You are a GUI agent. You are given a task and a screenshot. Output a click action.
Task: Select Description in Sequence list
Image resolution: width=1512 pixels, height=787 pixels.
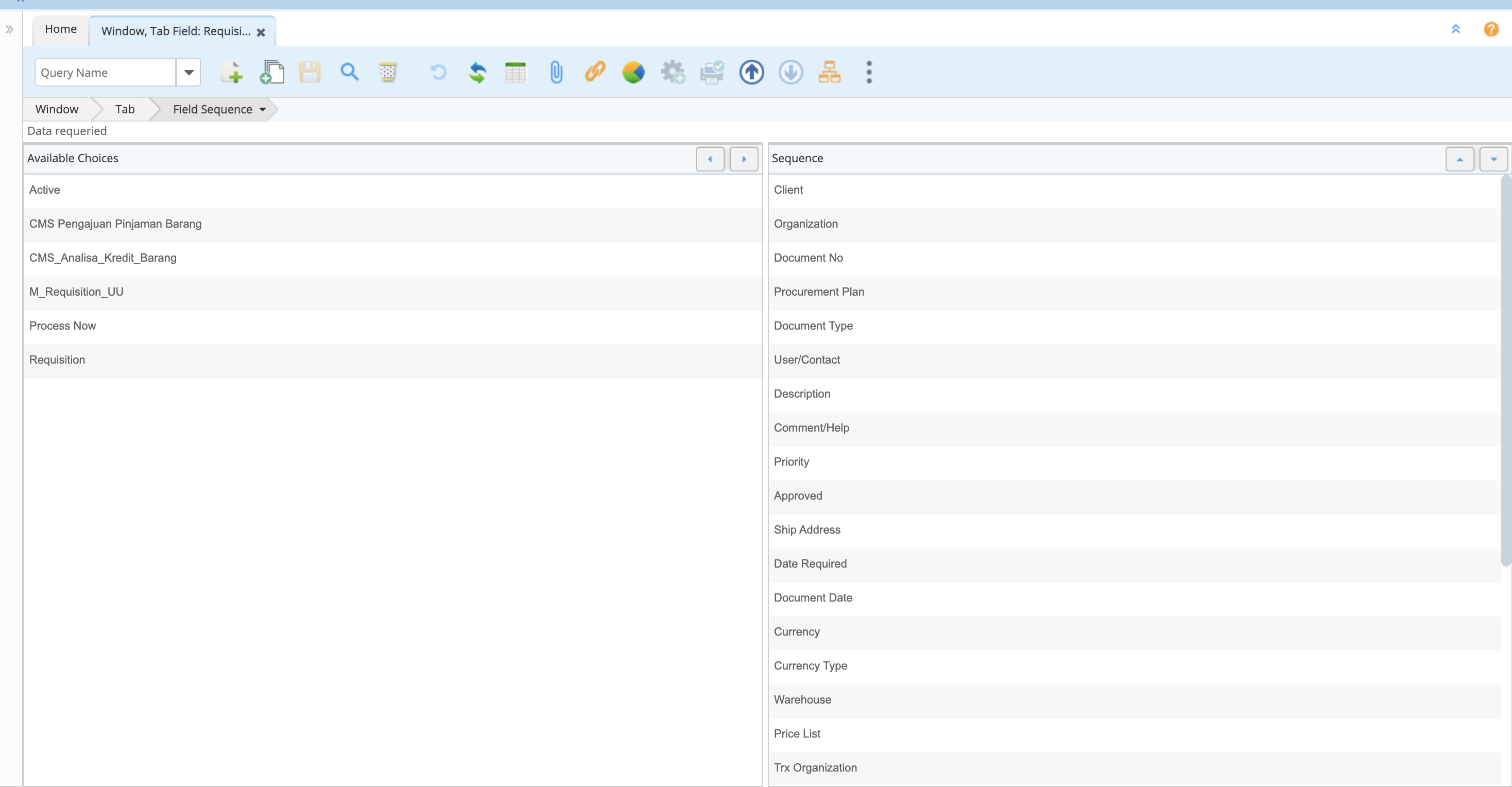pyautogui.click(x=1135, y=395)
